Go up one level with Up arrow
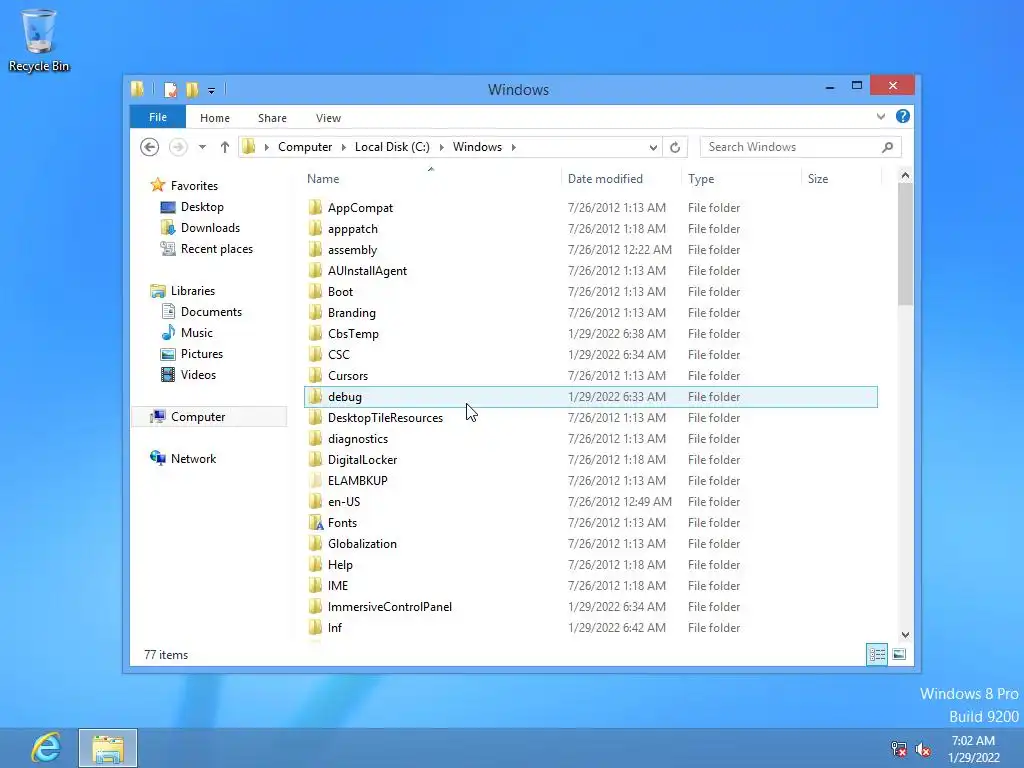The width and height of the screenshot is (1024, 768). [225, 147]
